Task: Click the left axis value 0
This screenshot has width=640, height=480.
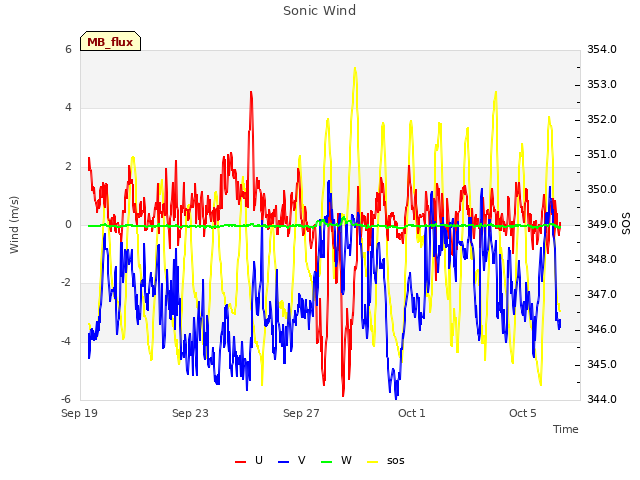Action: [68, 224]
